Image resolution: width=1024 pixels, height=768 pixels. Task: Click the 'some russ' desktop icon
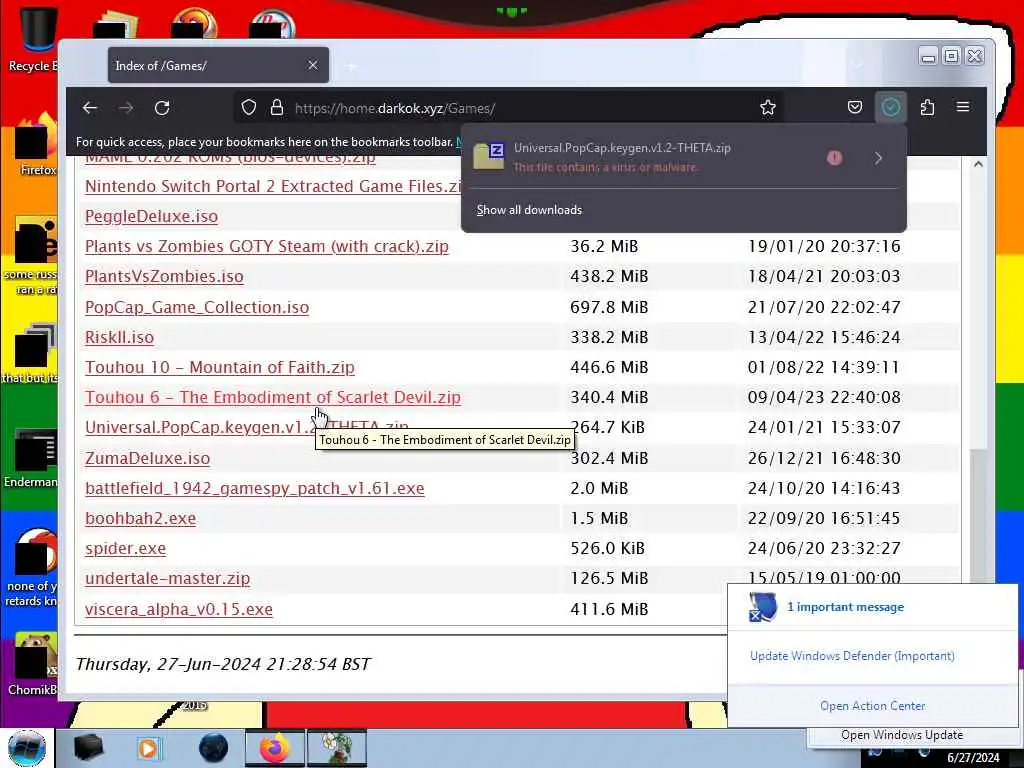[31, 255]
